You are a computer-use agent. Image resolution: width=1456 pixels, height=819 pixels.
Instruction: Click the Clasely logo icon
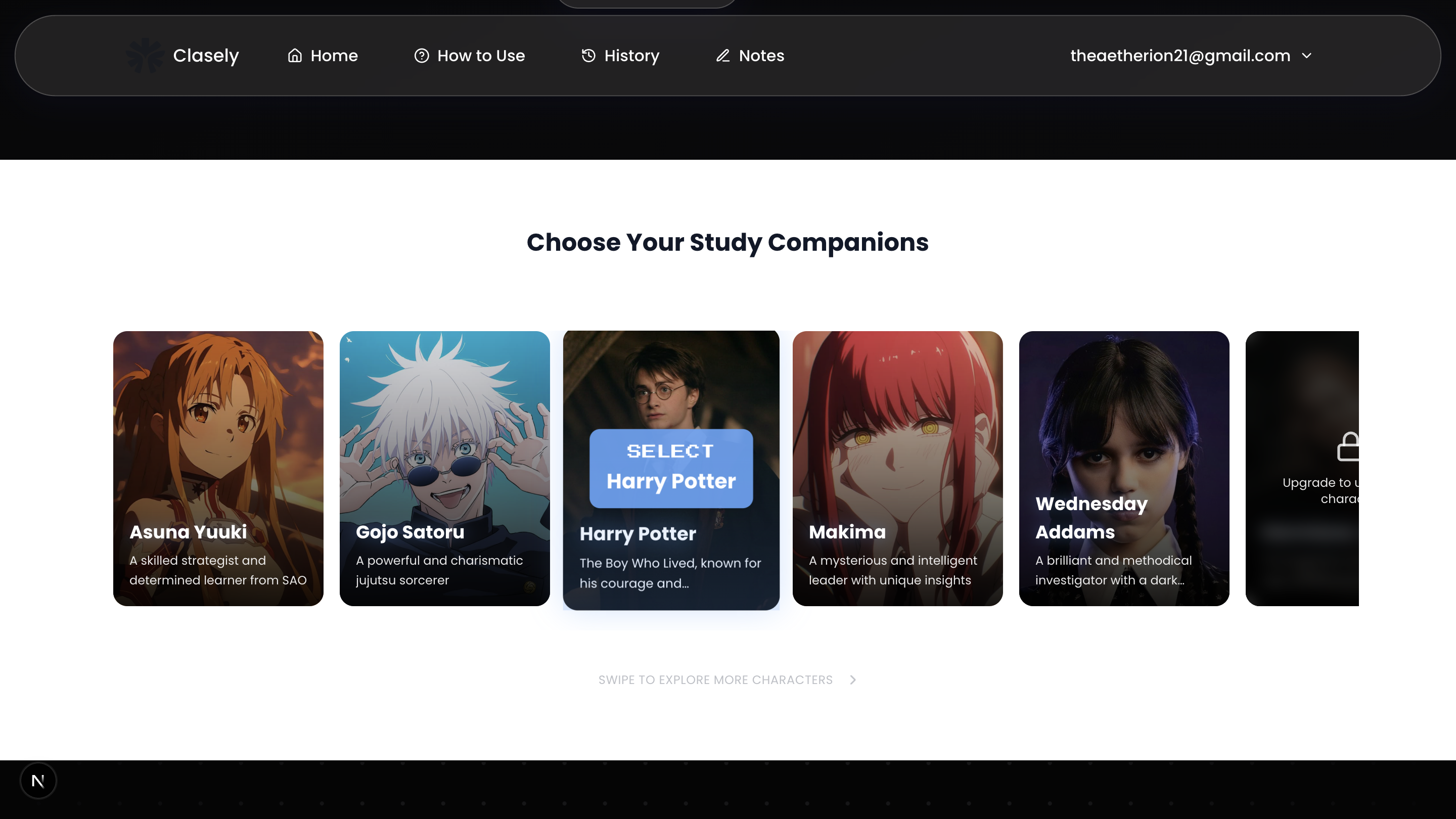click(145, 56)
